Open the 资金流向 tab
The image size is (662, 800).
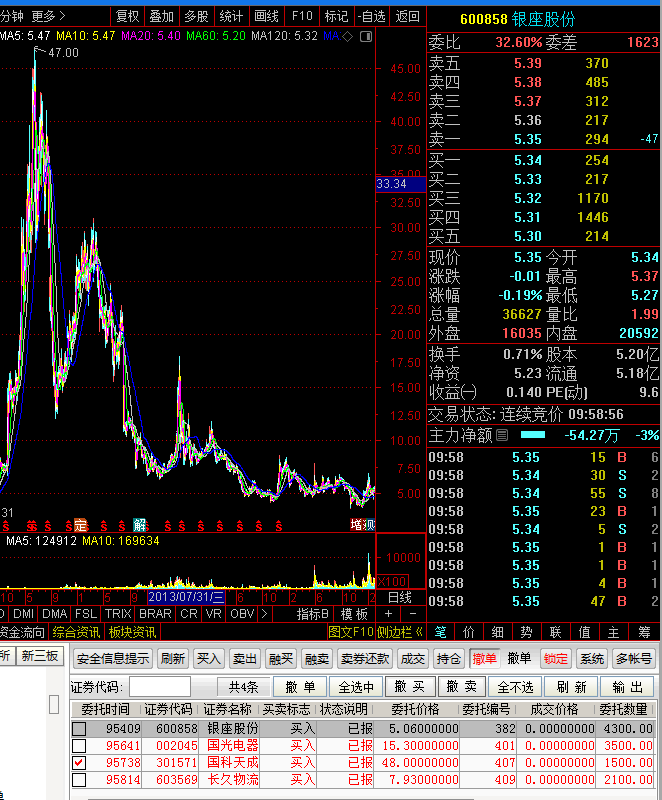click(x=22, y=632)
